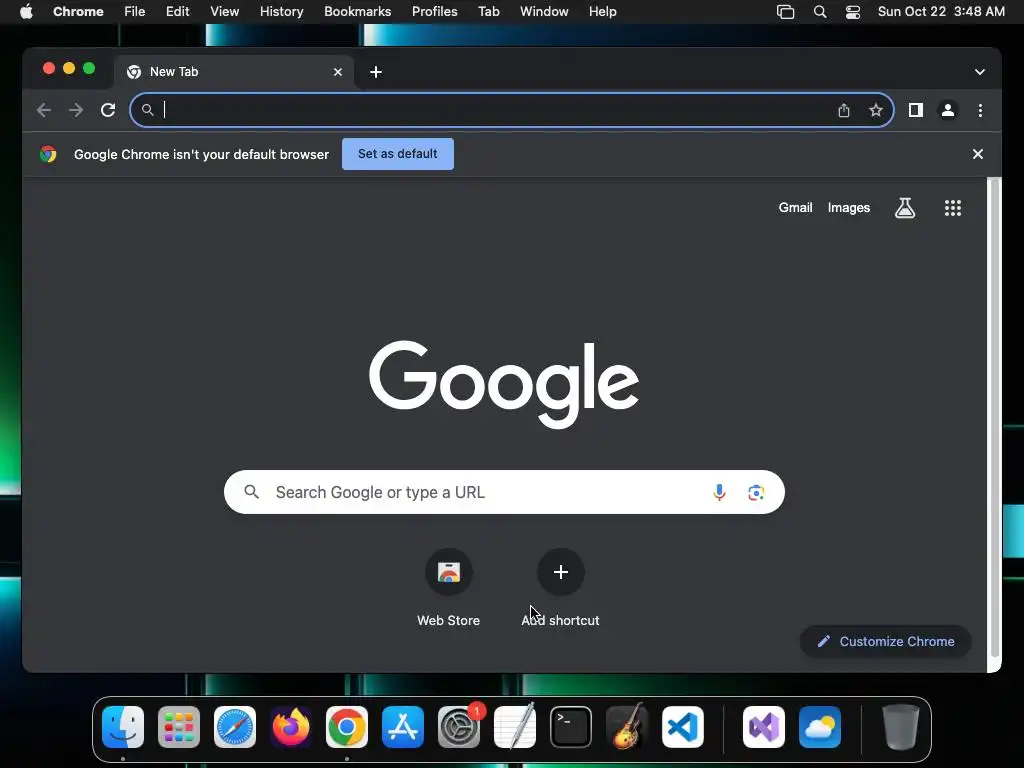Open the Chrome app menu
Image resolution: width=1024 pixels, height=768 pixels.
click(78, 12)
